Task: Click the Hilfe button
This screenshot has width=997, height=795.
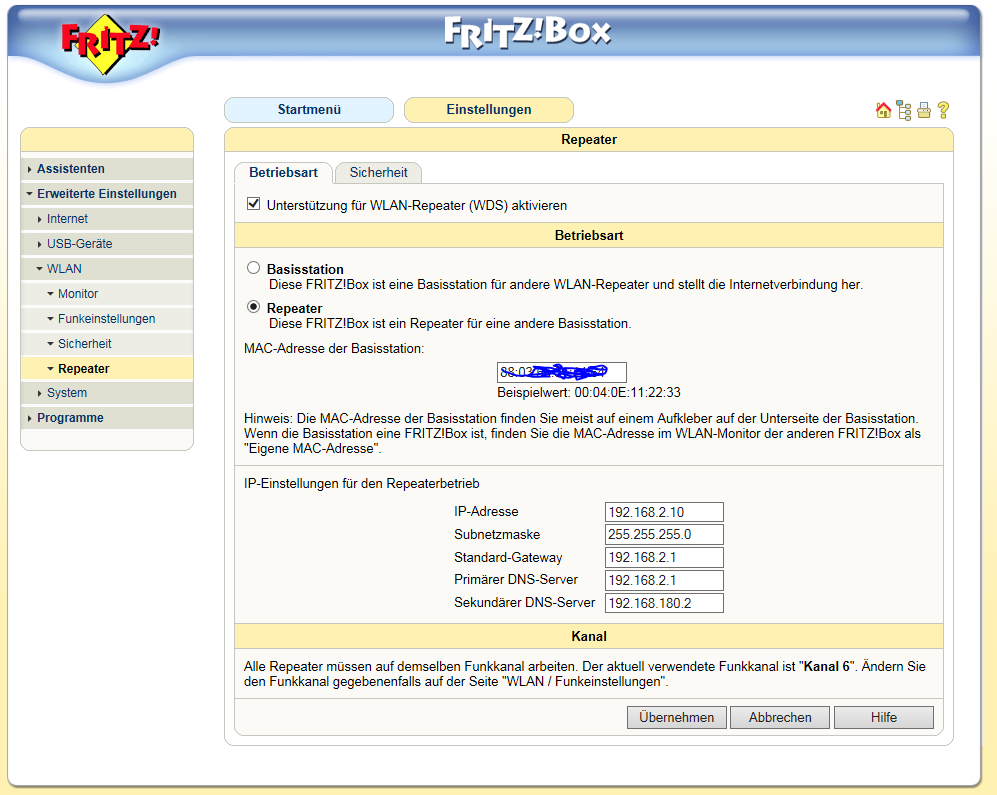Action: coord(884,717)
